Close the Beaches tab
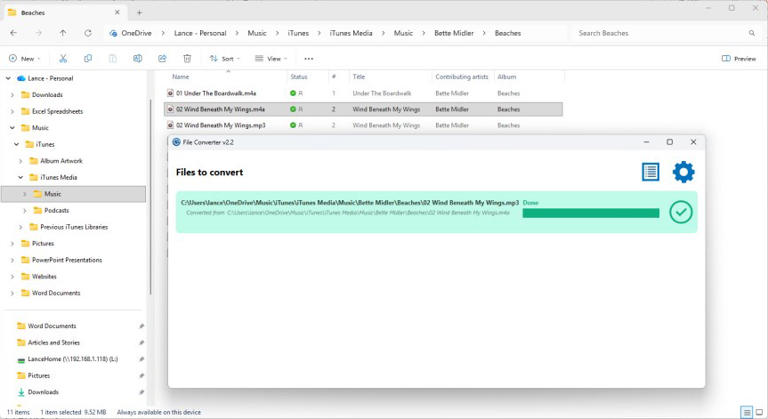The width and height of the screenshot is (768, 419). [x=117, y=12]
